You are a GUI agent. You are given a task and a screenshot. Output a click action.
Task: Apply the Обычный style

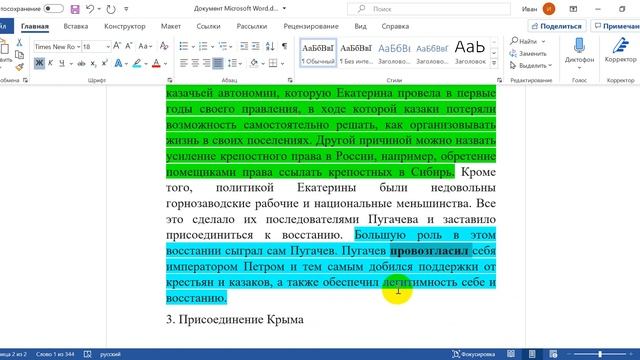click(318, 53)
